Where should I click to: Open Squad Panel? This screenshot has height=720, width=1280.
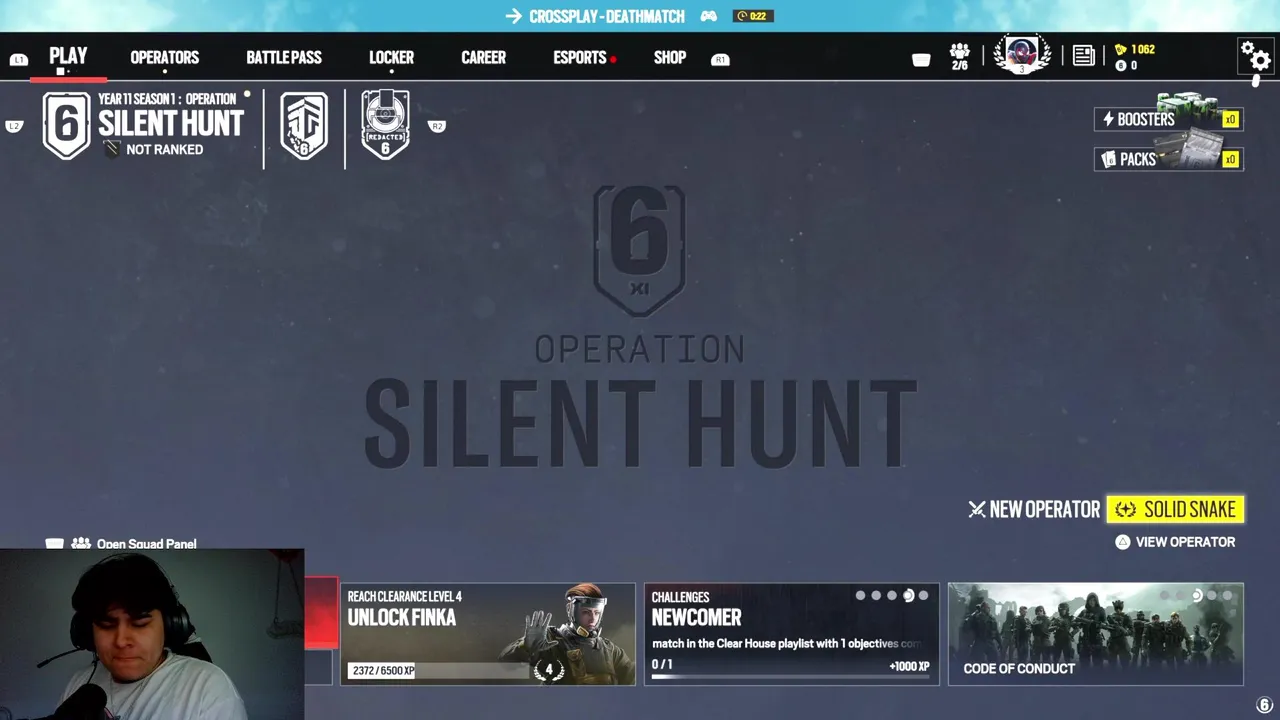click(x=146, y=544)
